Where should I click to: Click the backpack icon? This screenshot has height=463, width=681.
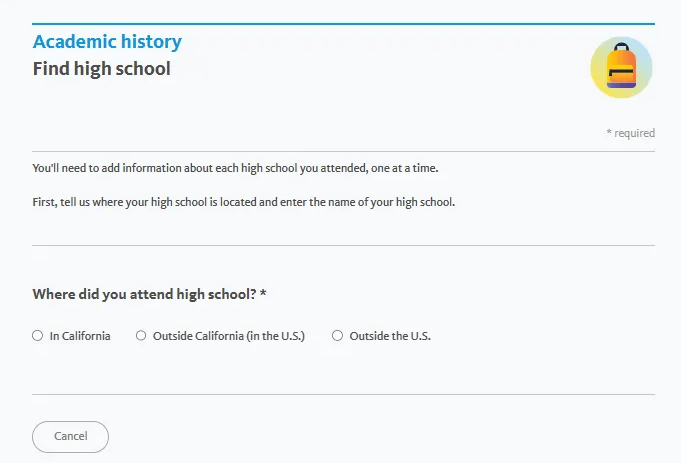pyautogui.click(x=621, y=68)
